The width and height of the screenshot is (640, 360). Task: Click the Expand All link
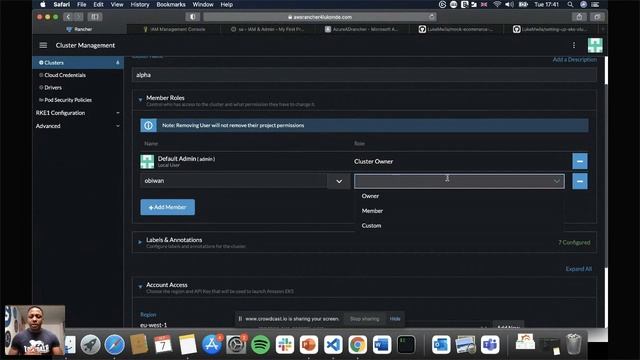click(578, 269)
